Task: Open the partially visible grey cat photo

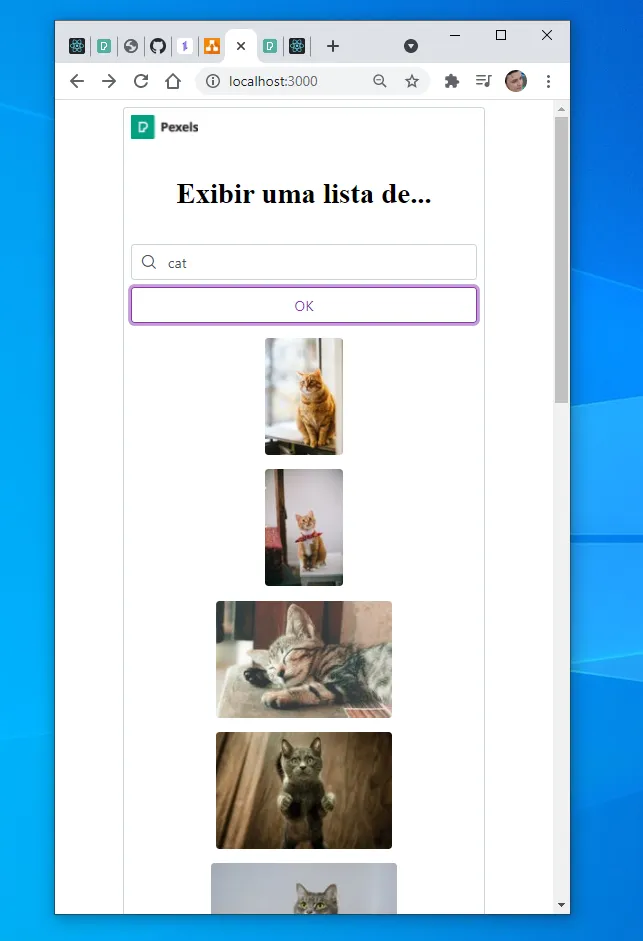Action: pos(304,888)
